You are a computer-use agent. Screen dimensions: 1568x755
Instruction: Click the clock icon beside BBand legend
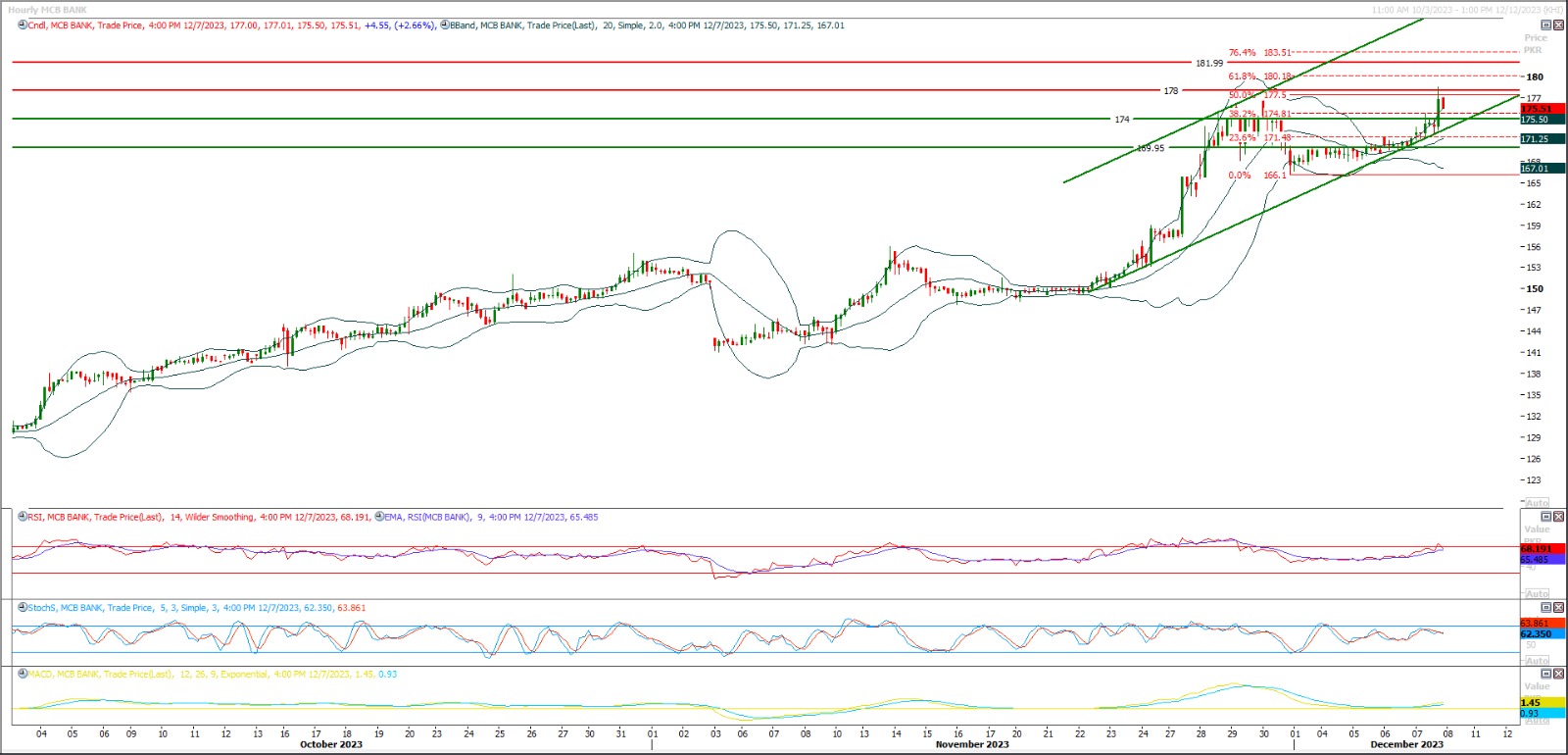tap(444, 25)
